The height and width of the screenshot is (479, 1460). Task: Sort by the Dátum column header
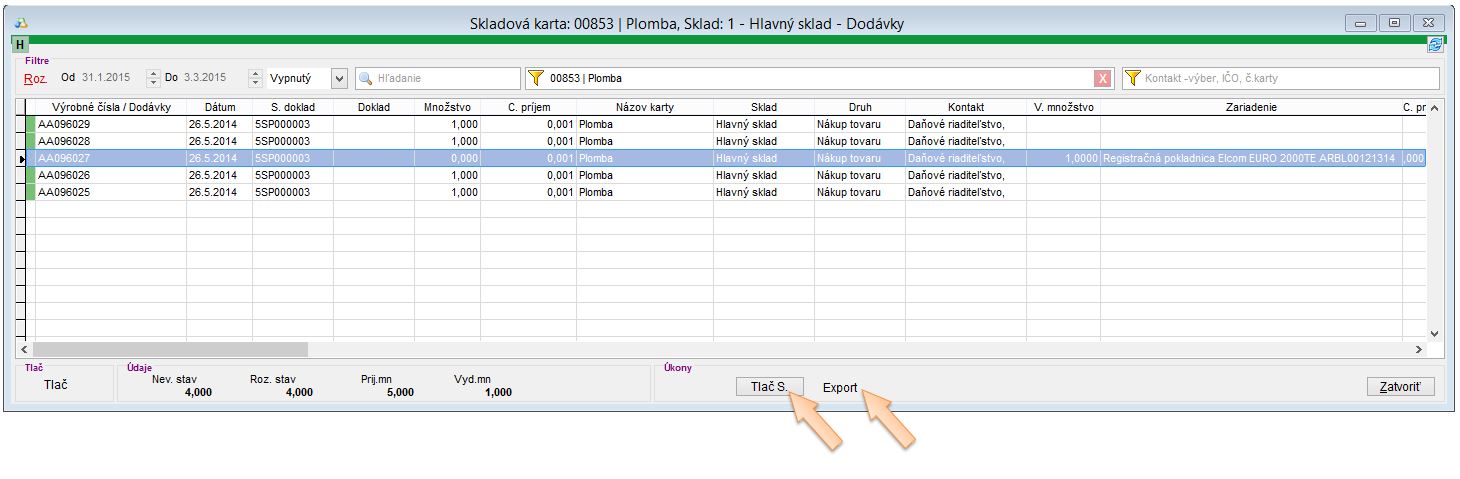[219, 107]
